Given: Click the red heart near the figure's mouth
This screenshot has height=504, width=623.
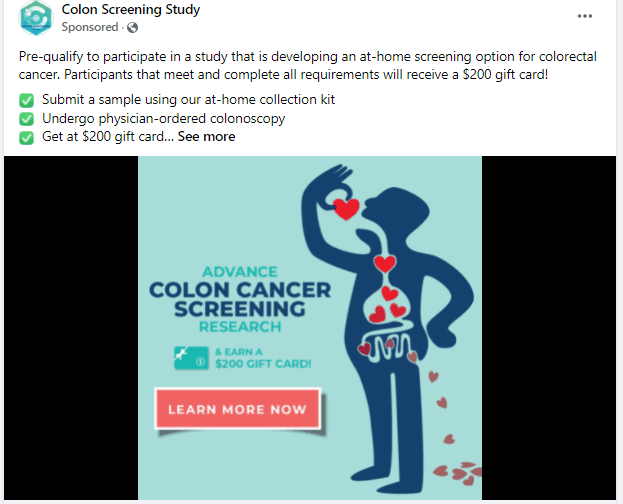Looking at the screenshot, I should [x=346, y=209].
